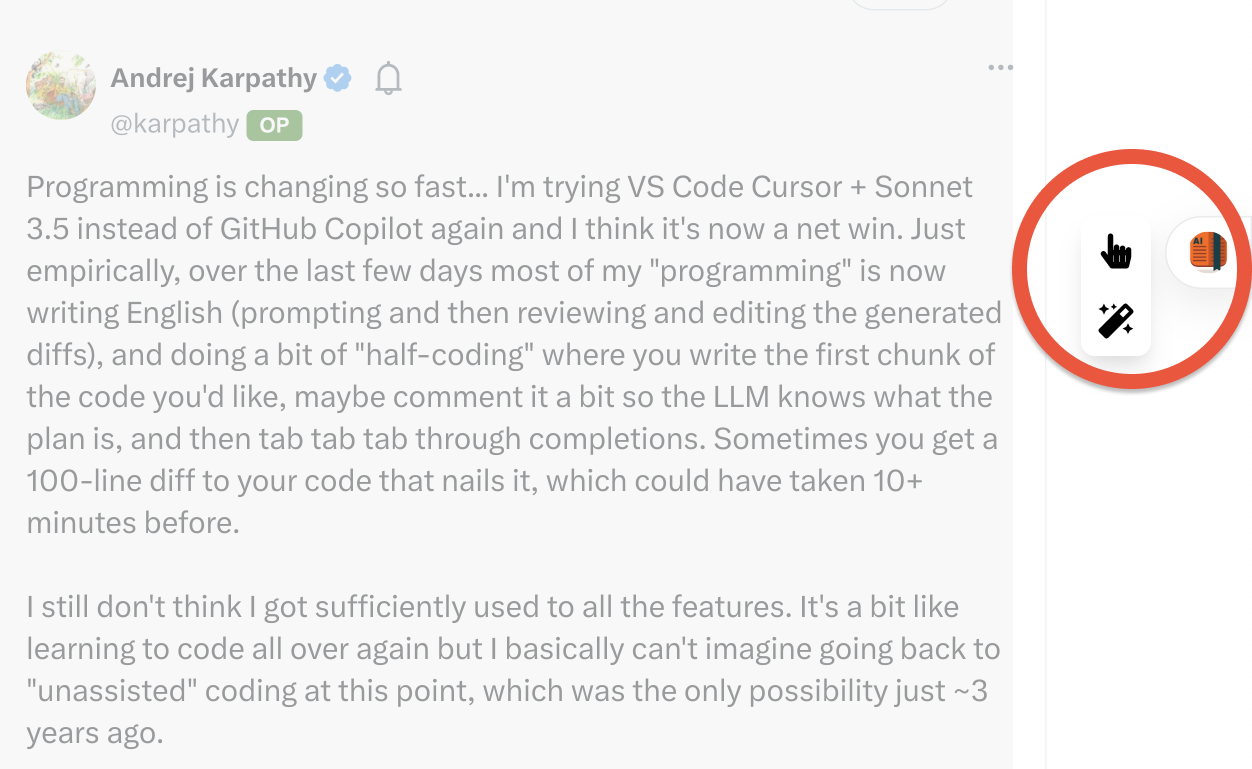Open the @karpathy handle link
The width and height of the screenshot is (1252, 769).
172,124
